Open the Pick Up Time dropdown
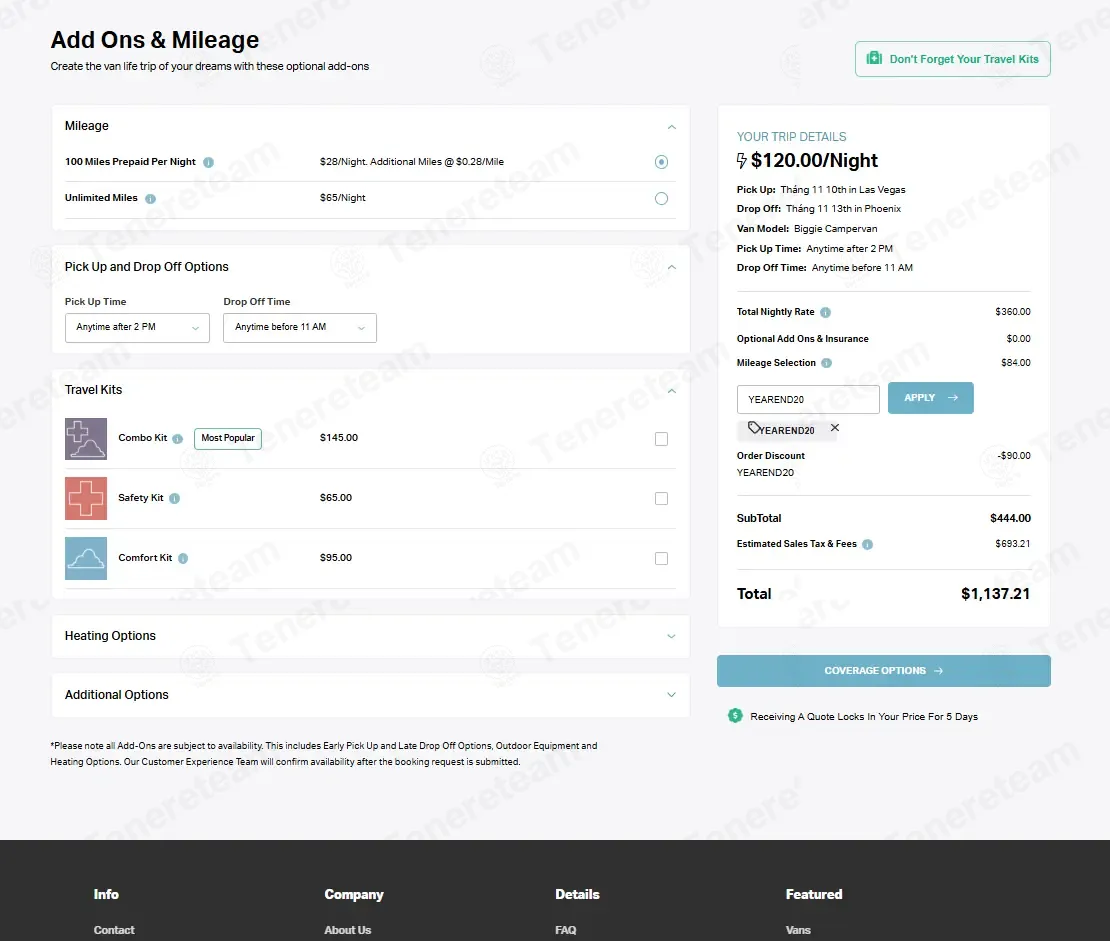 137,328
